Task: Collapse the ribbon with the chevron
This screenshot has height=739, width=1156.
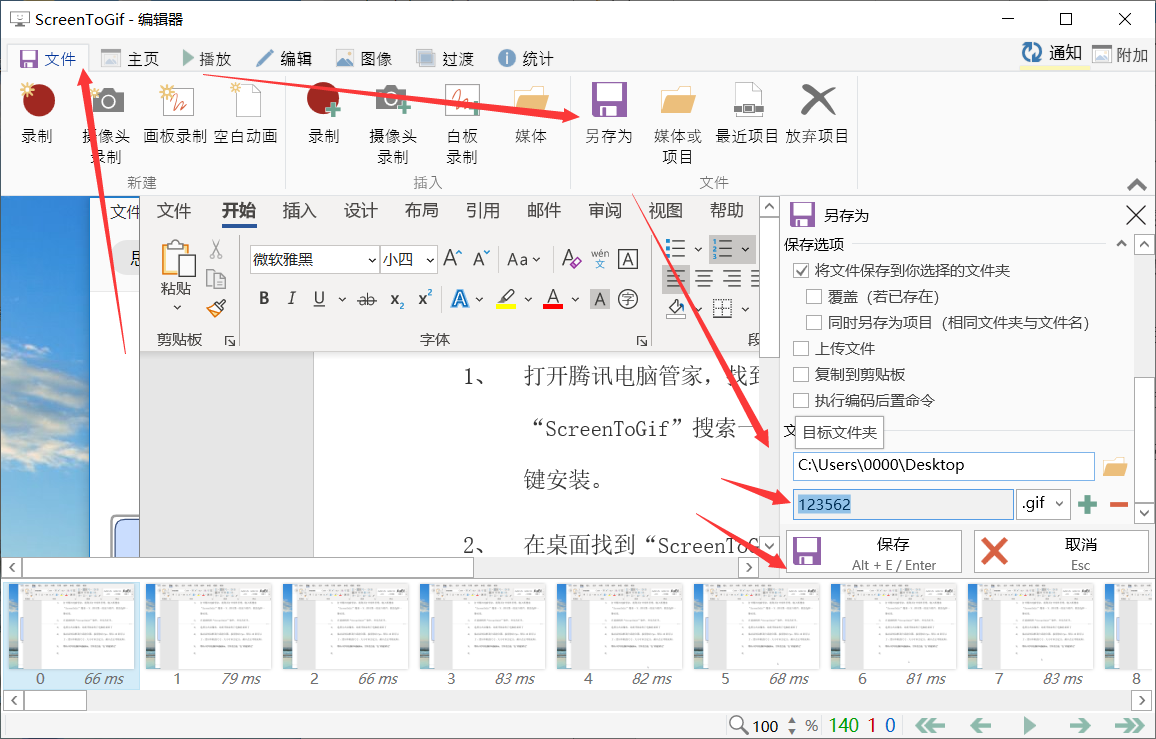Action: 1137,184
